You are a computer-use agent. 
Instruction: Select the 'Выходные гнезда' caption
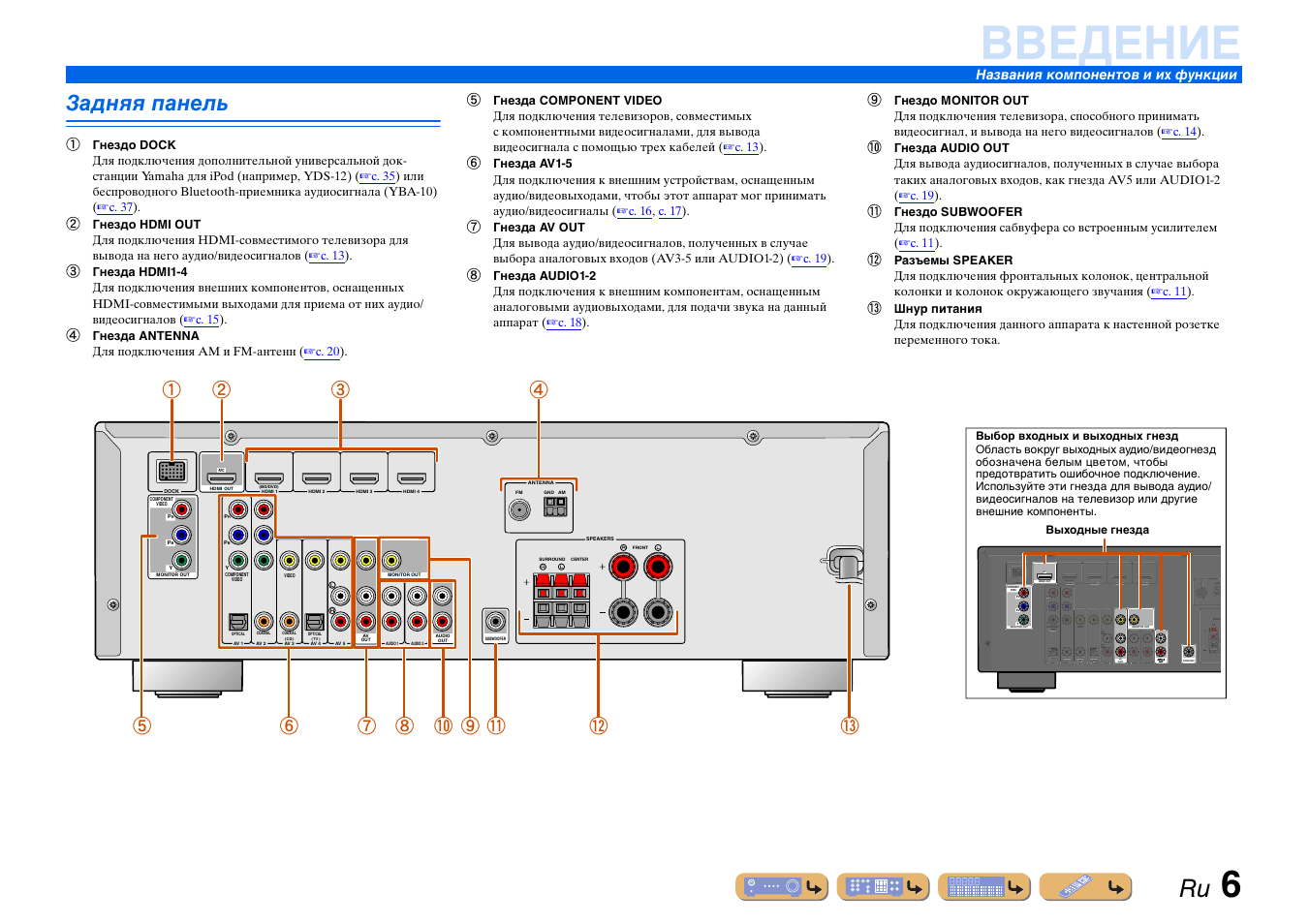click(1098, 530)
